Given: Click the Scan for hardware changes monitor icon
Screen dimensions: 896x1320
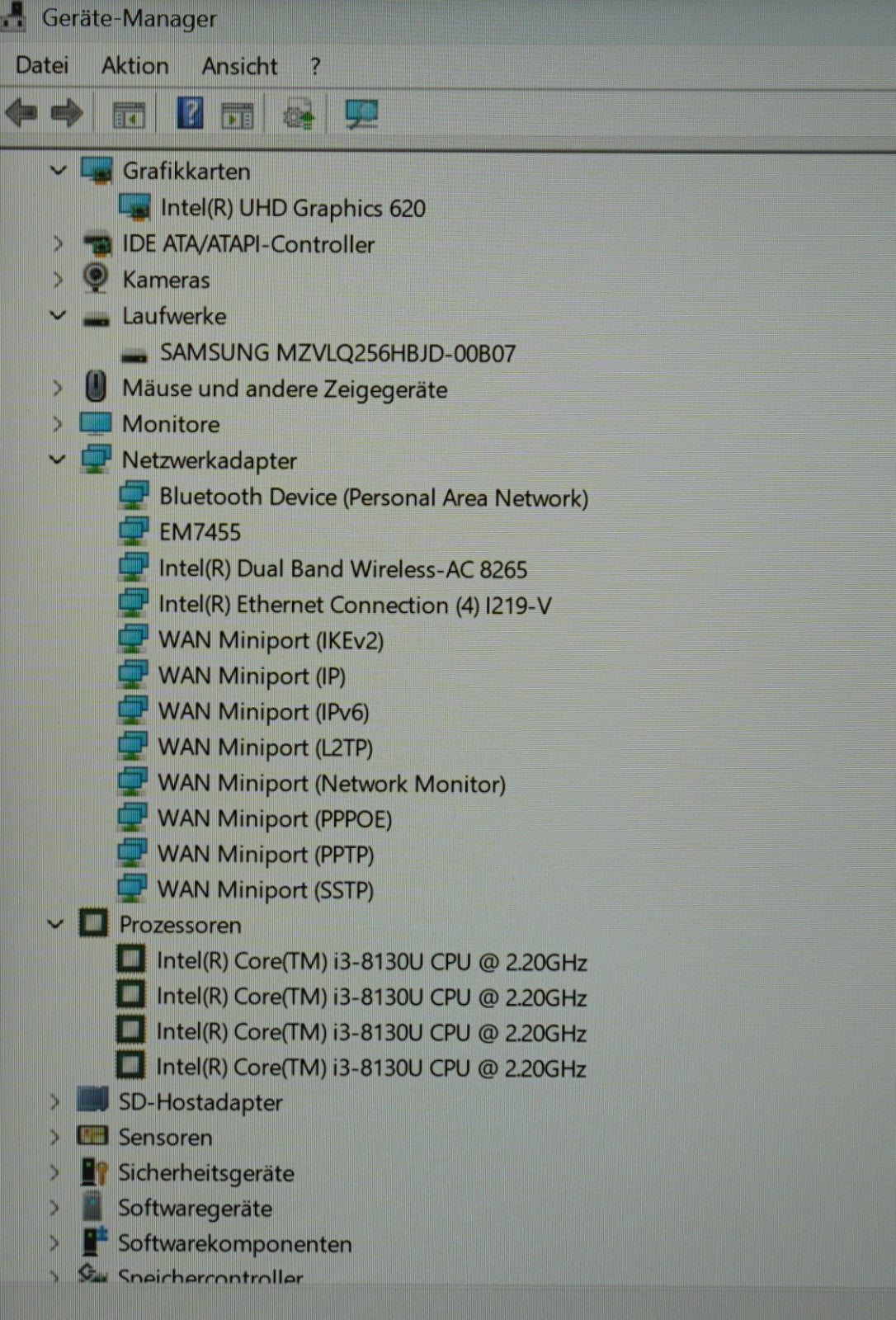Looking at the screenshot, I should (361, 114).
